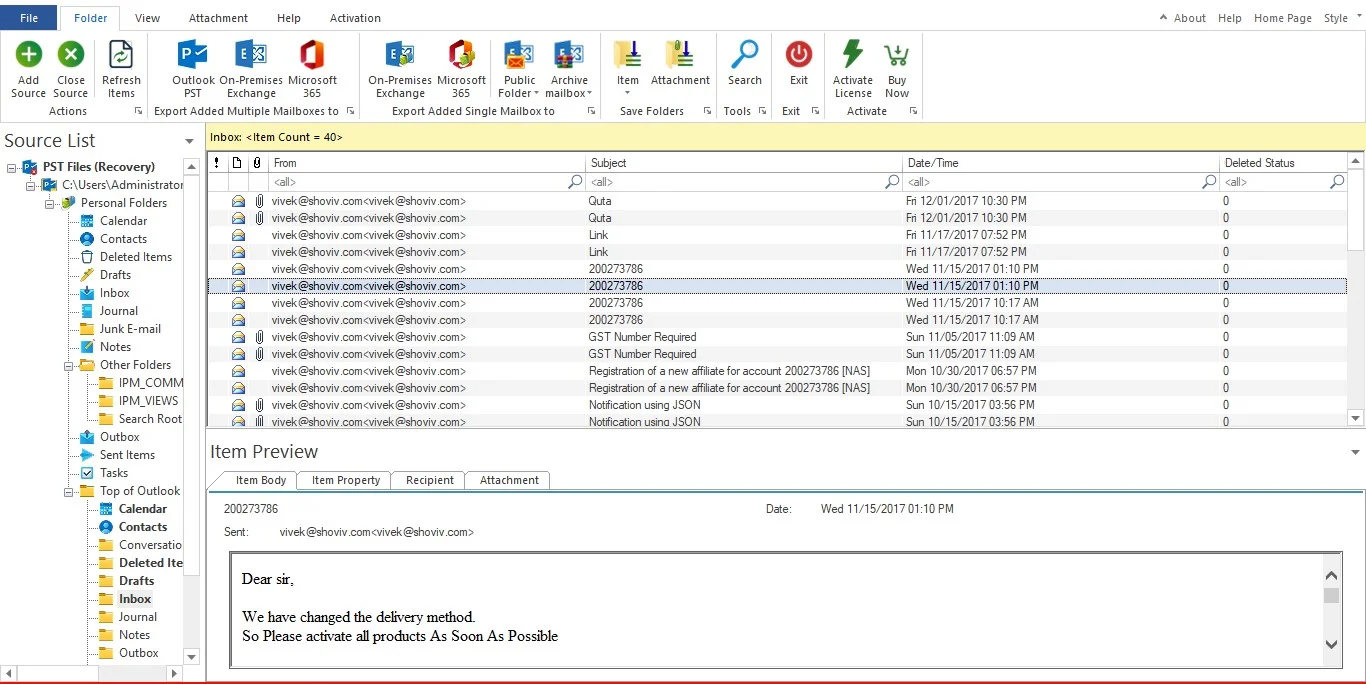Select the first Quta email row

[777, 201]
